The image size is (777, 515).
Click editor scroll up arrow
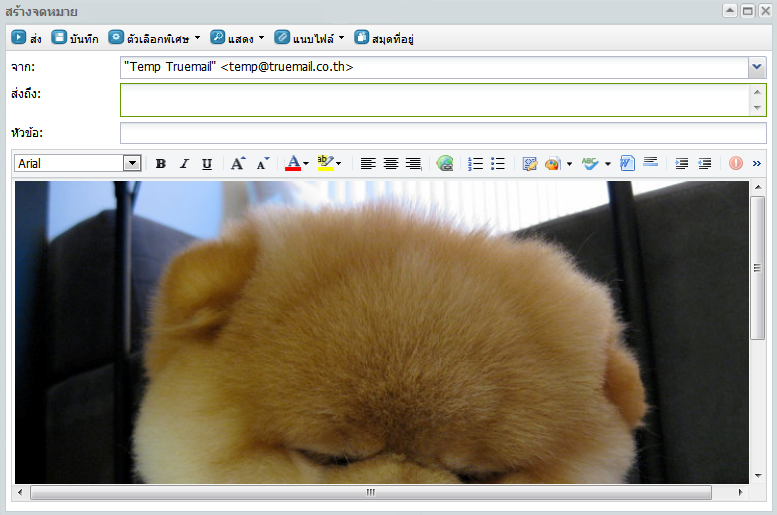coord(758,187)
